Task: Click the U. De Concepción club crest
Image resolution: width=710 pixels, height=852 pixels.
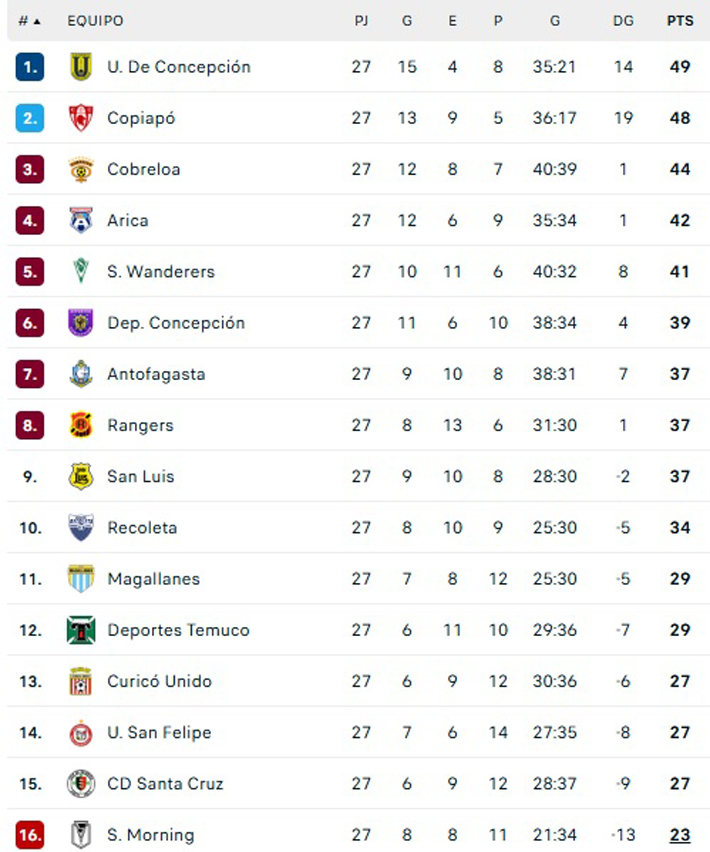Action: click(x=80, y=67)
